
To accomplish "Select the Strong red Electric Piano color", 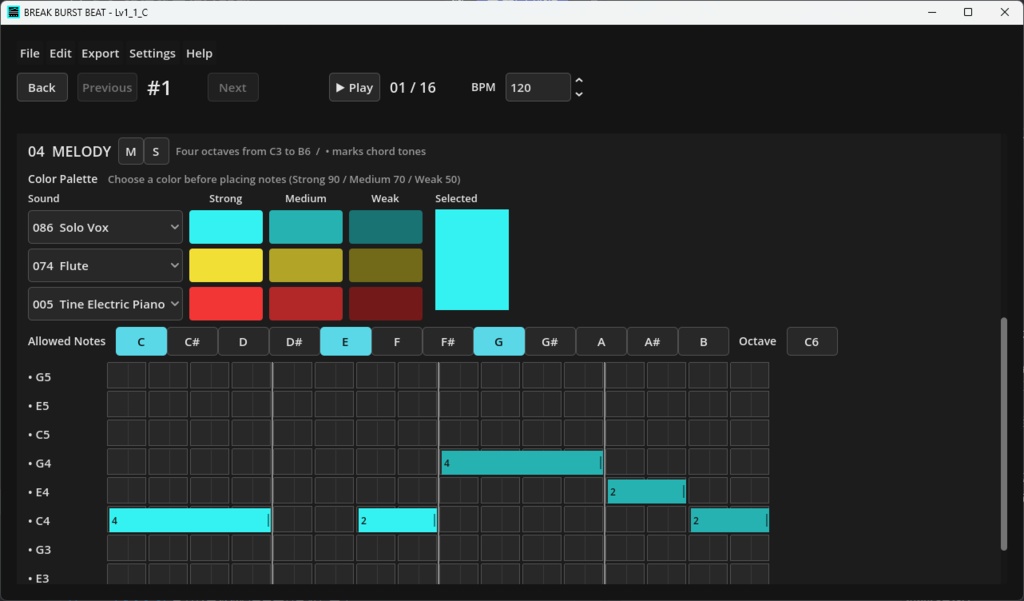I will point(226,304).
